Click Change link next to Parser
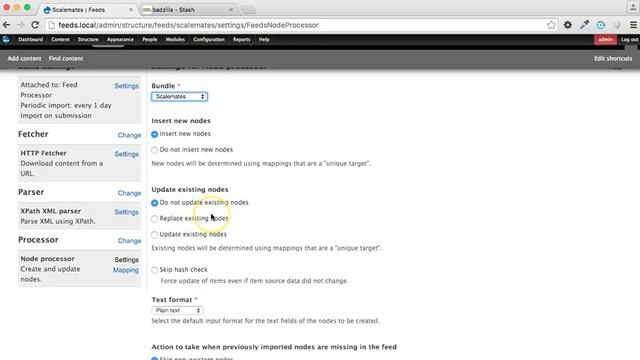 click(129, 193)
